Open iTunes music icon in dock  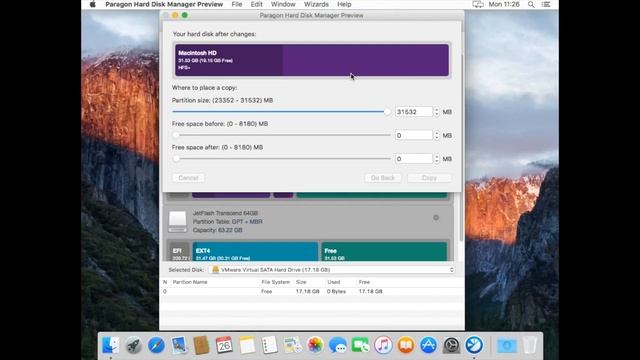click(383, 345)
